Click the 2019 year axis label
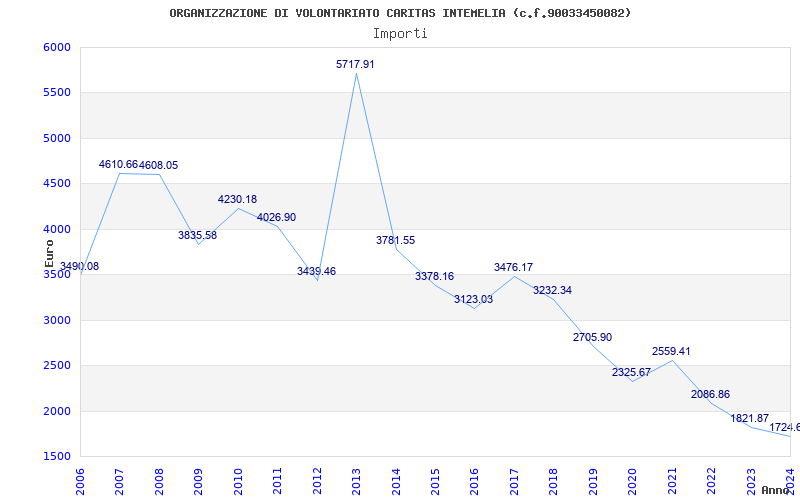The width and height of the screenshot is (800, 500). point(593,481)
